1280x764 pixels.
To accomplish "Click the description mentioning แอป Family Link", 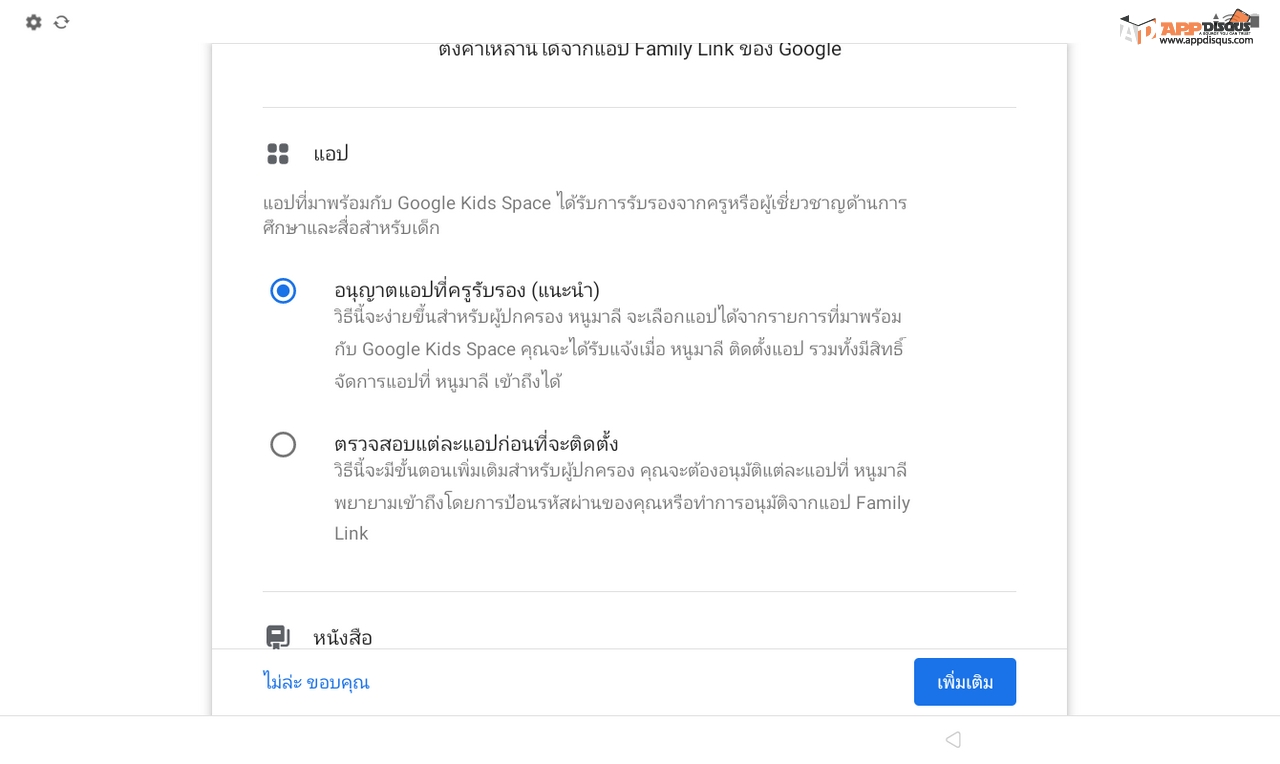I will tap(622, 502).
